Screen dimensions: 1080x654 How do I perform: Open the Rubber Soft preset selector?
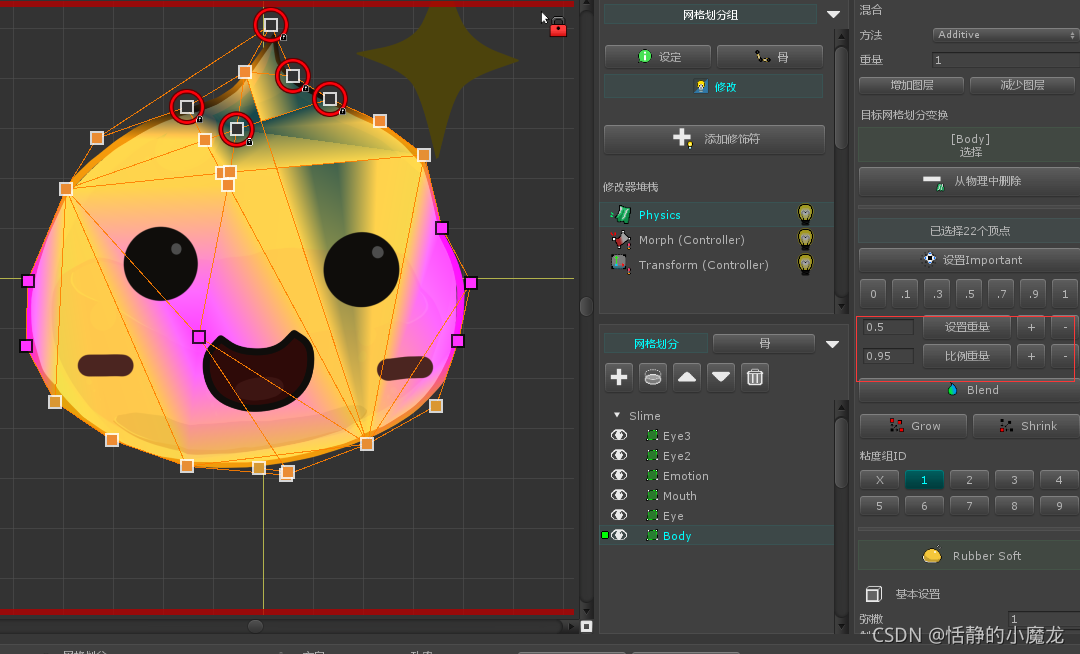point(970,556)
